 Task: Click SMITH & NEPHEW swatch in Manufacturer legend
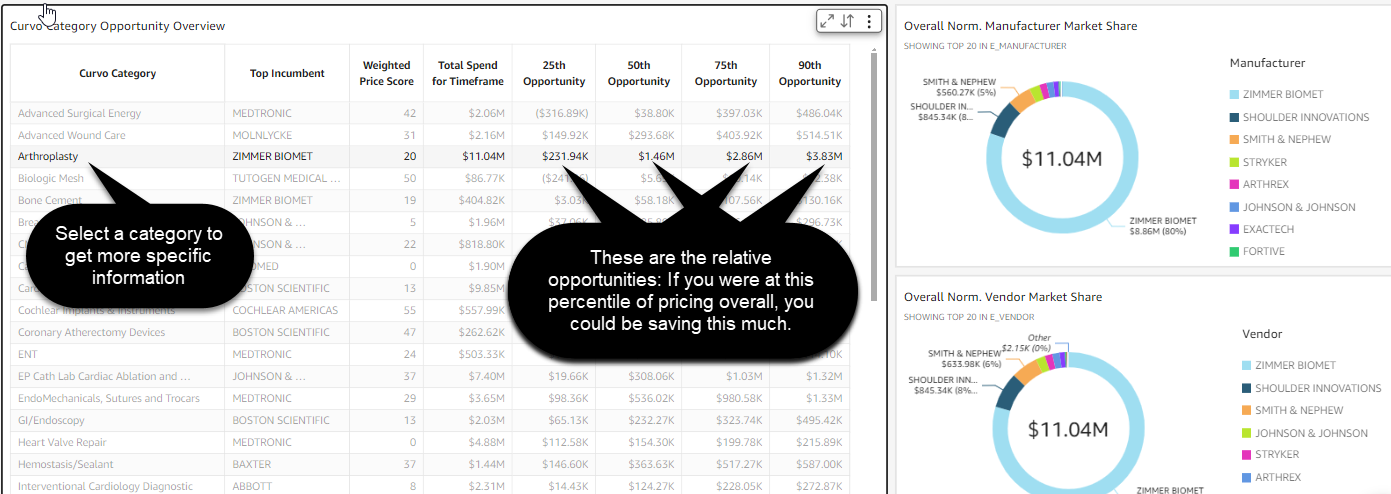(x=1235, y=139)
